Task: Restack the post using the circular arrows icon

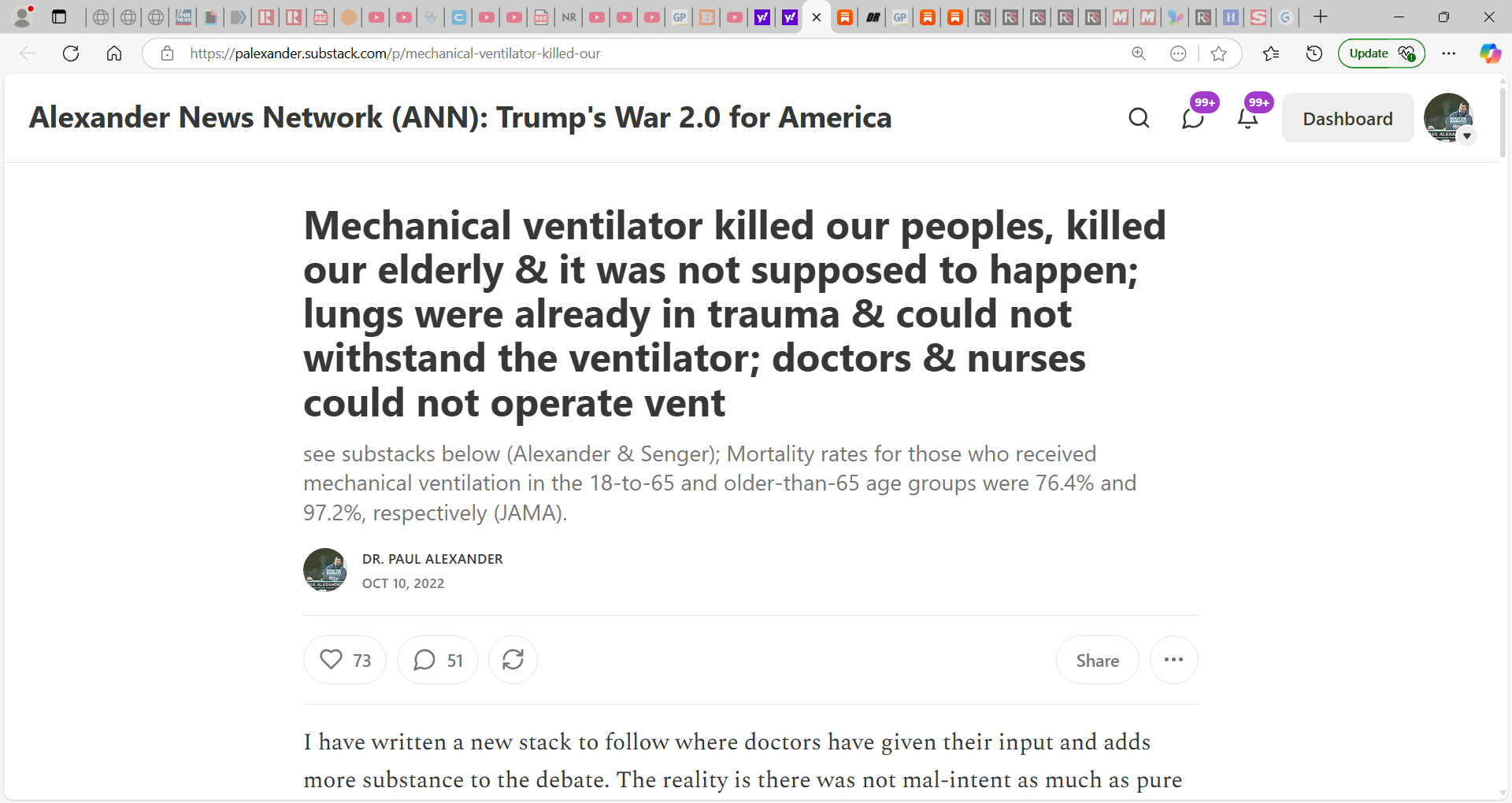Action: tap(513, 660)
